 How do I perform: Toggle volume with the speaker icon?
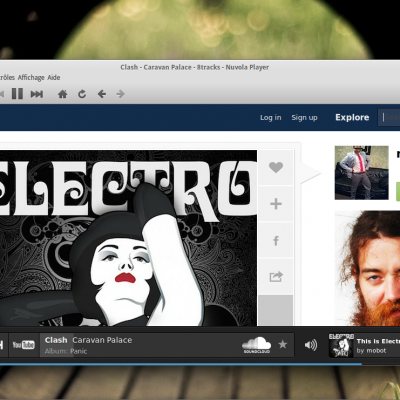[x=311, y=345]
